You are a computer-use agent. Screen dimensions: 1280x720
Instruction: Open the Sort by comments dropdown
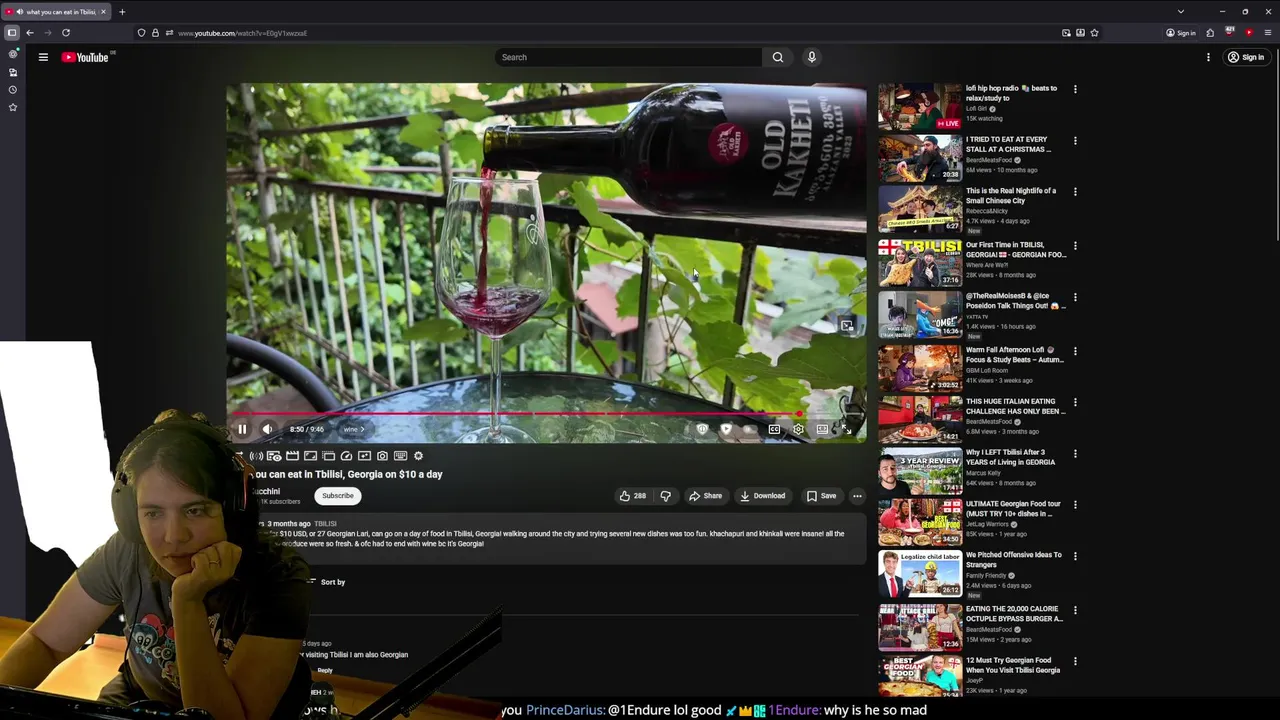pos(326,582)
